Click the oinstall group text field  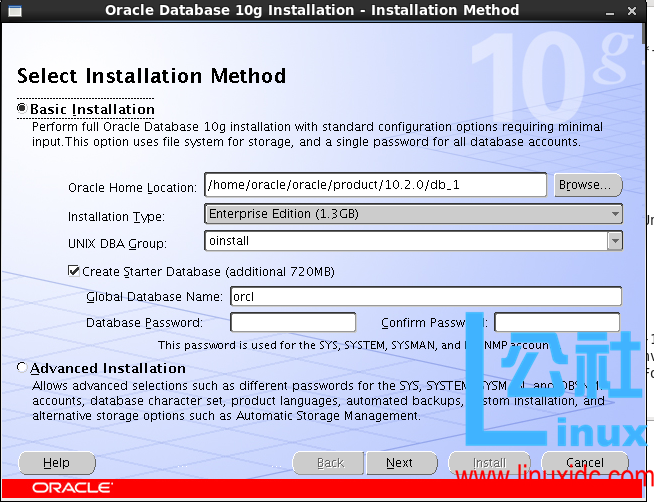click(x=406, y=241)
